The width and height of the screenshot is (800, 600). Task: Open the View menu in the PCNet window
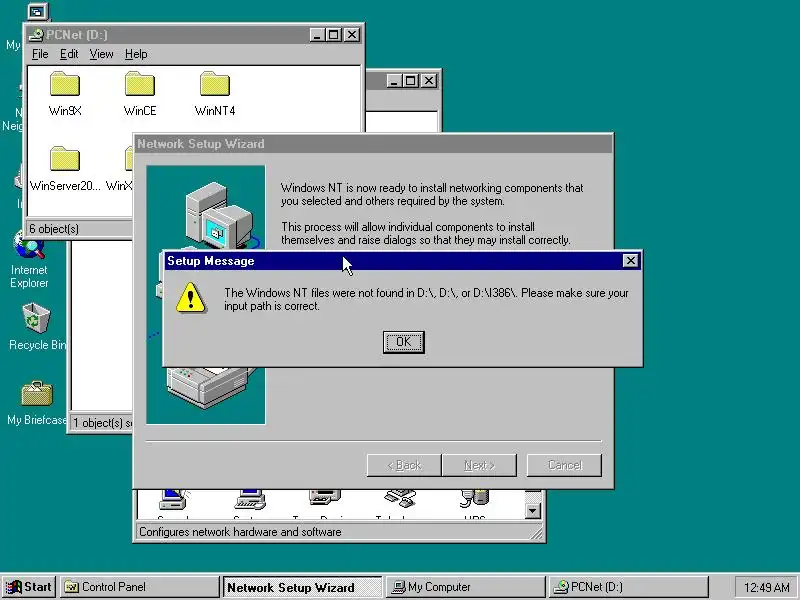point(101,54)
